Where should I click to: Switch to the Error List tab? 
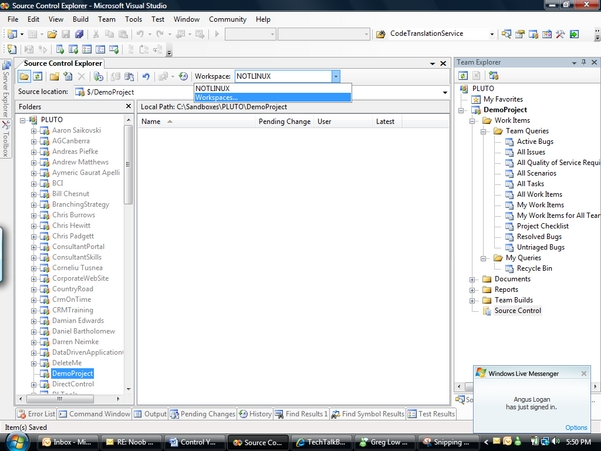(36, 414)
